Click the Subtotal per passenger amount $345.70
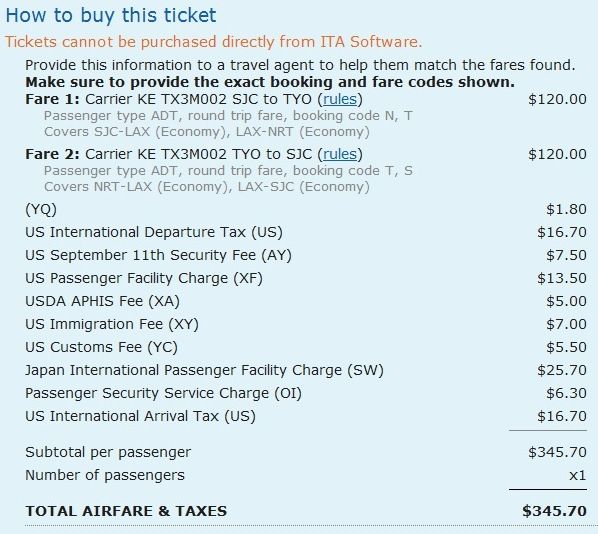This screenshot has width=598, height=534. pos(557,452)
